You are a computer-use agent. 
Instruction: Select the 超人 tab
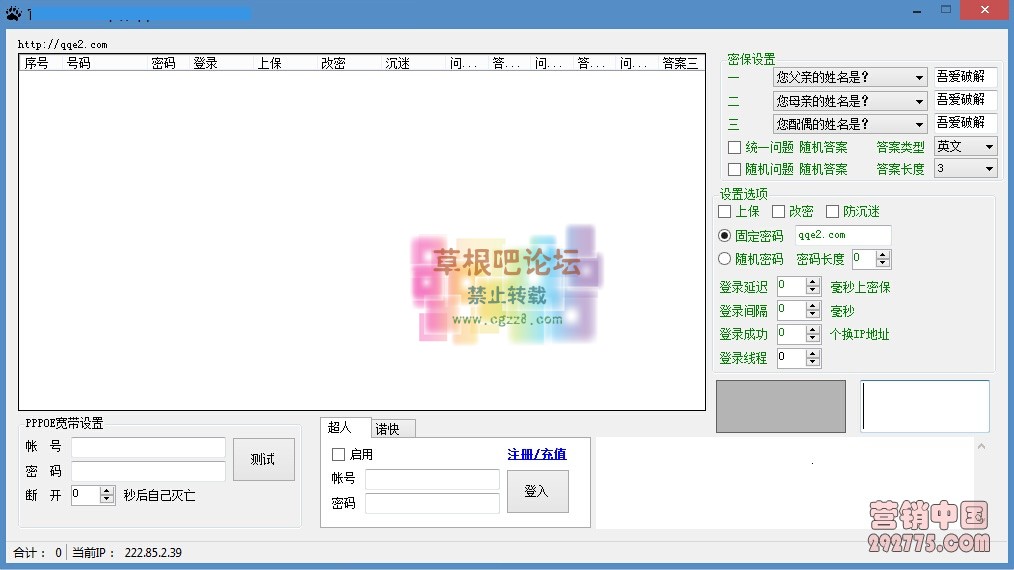(x=340, y=428)
